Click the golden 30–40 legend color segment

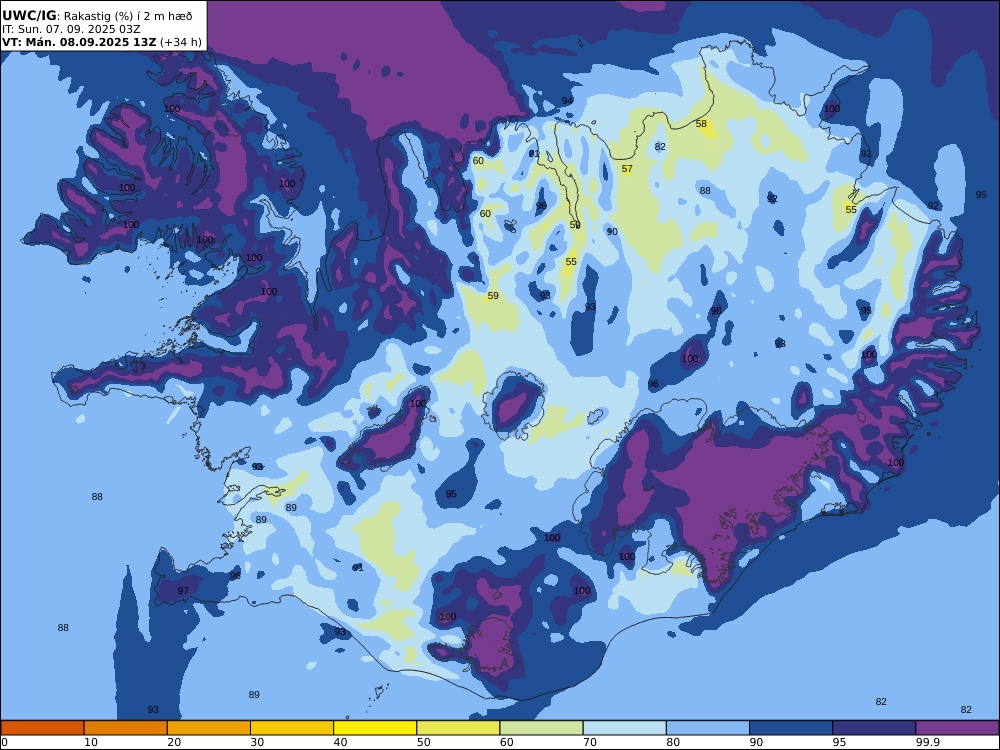click(x=292, y=728)
